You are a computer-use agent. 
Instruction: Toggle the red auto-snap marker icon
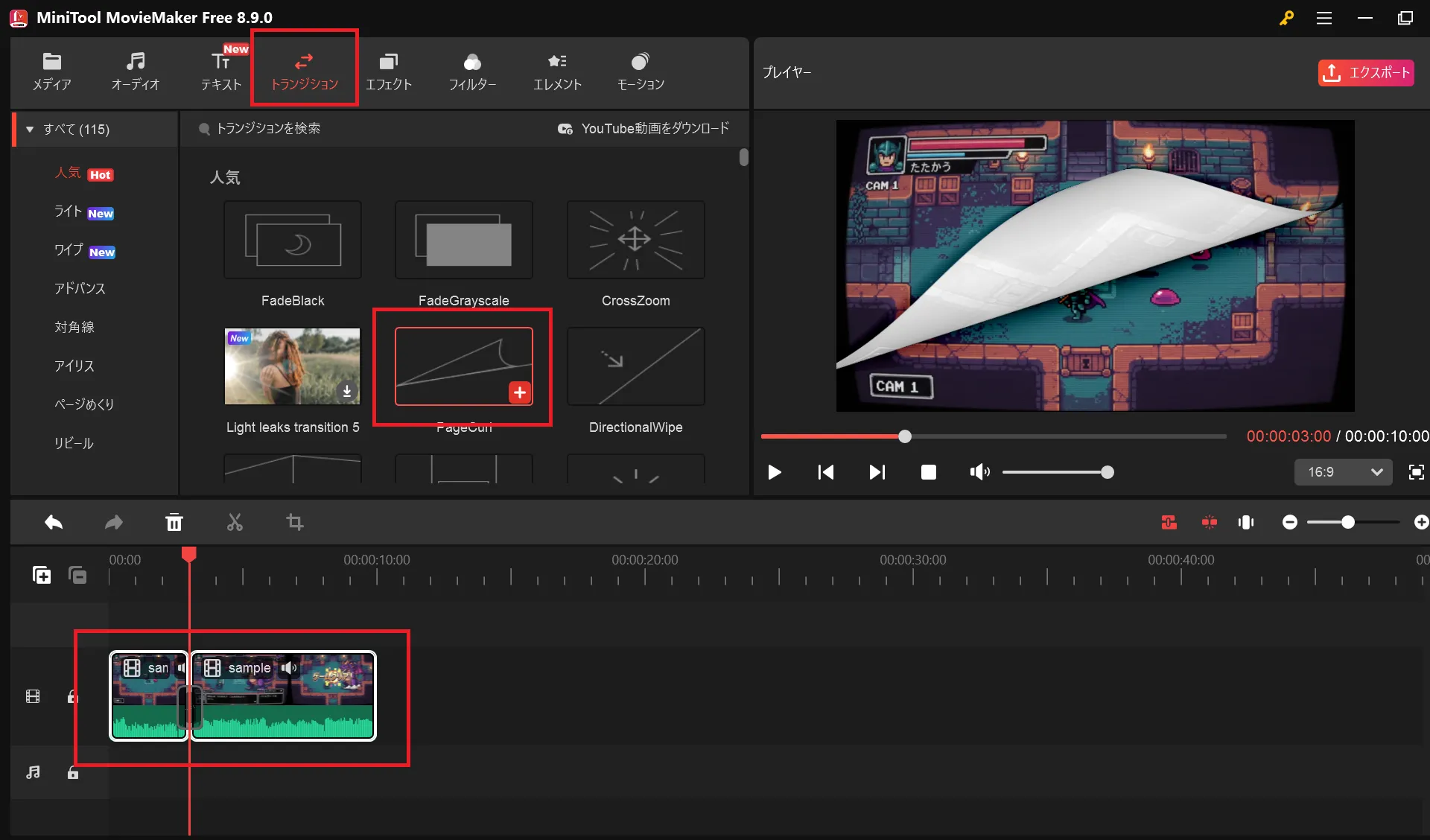1210,523
